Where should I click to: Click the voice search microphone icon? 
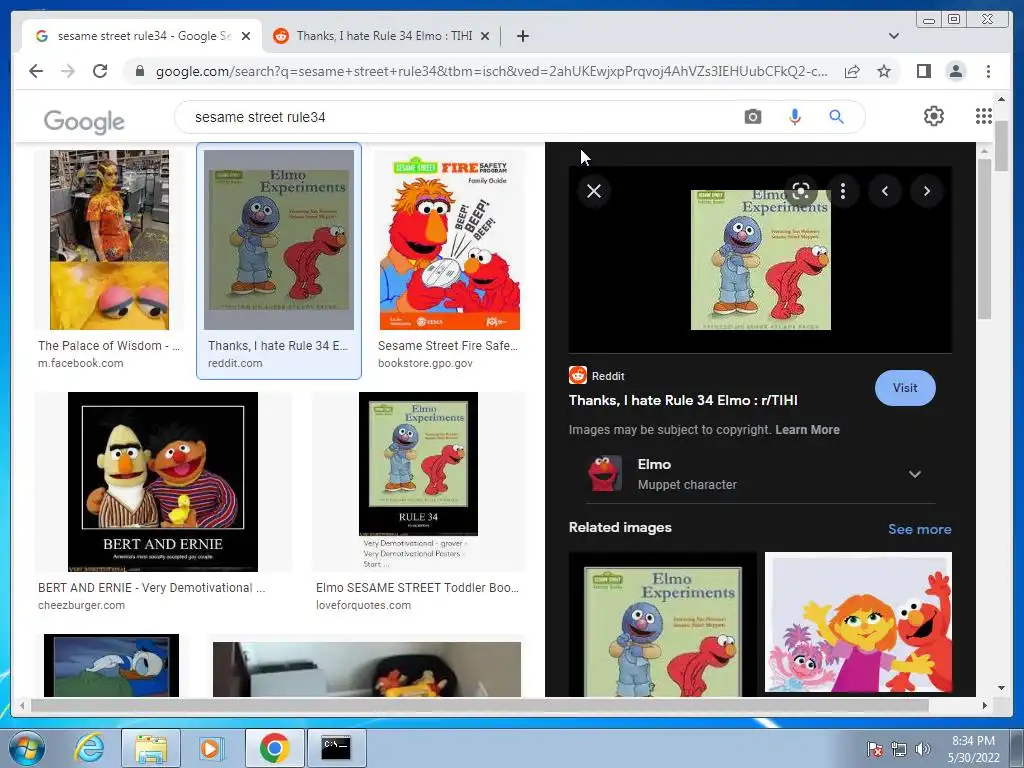coord(794,117)
